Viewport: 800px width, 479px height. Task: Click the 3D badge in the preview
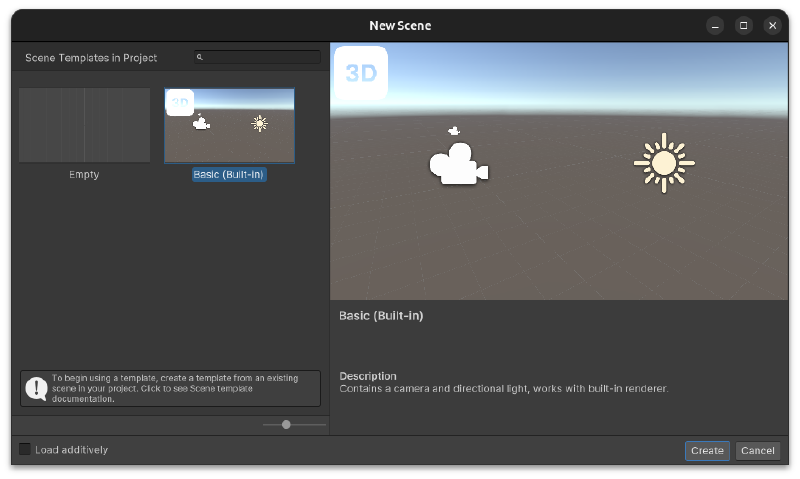point(361,73)
